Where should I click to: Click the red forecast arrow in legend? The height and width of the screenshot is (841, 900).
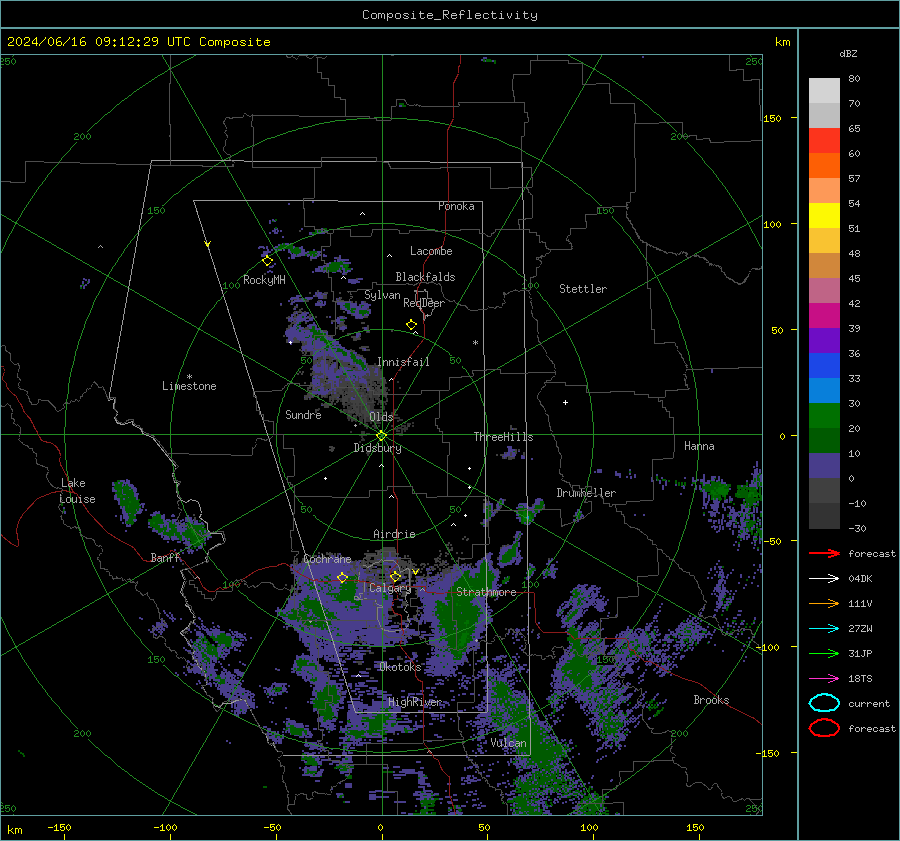click(x=824, y=553)
